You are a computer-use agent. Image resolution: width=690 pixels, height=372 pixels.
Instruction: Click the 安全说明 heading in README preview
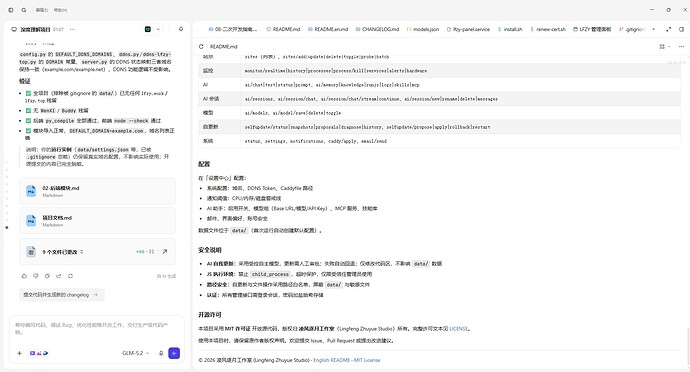coord(209,250)
